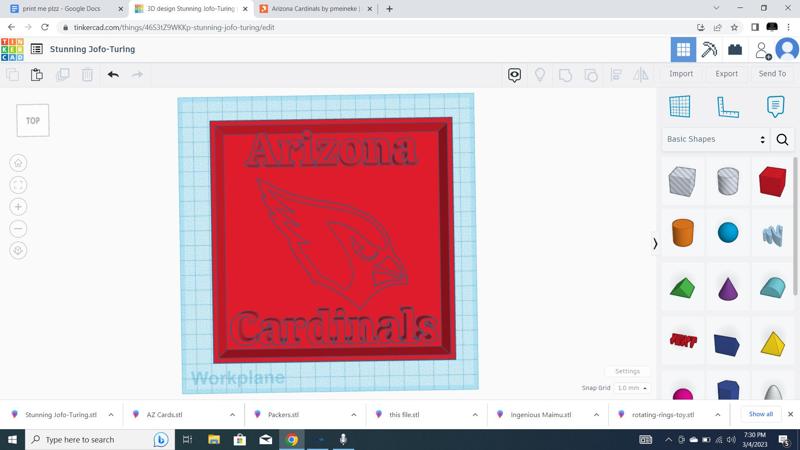The width and height of the screenshot is (800, 450).
Task: Select the Ruler tool
Action: [728, 107]
